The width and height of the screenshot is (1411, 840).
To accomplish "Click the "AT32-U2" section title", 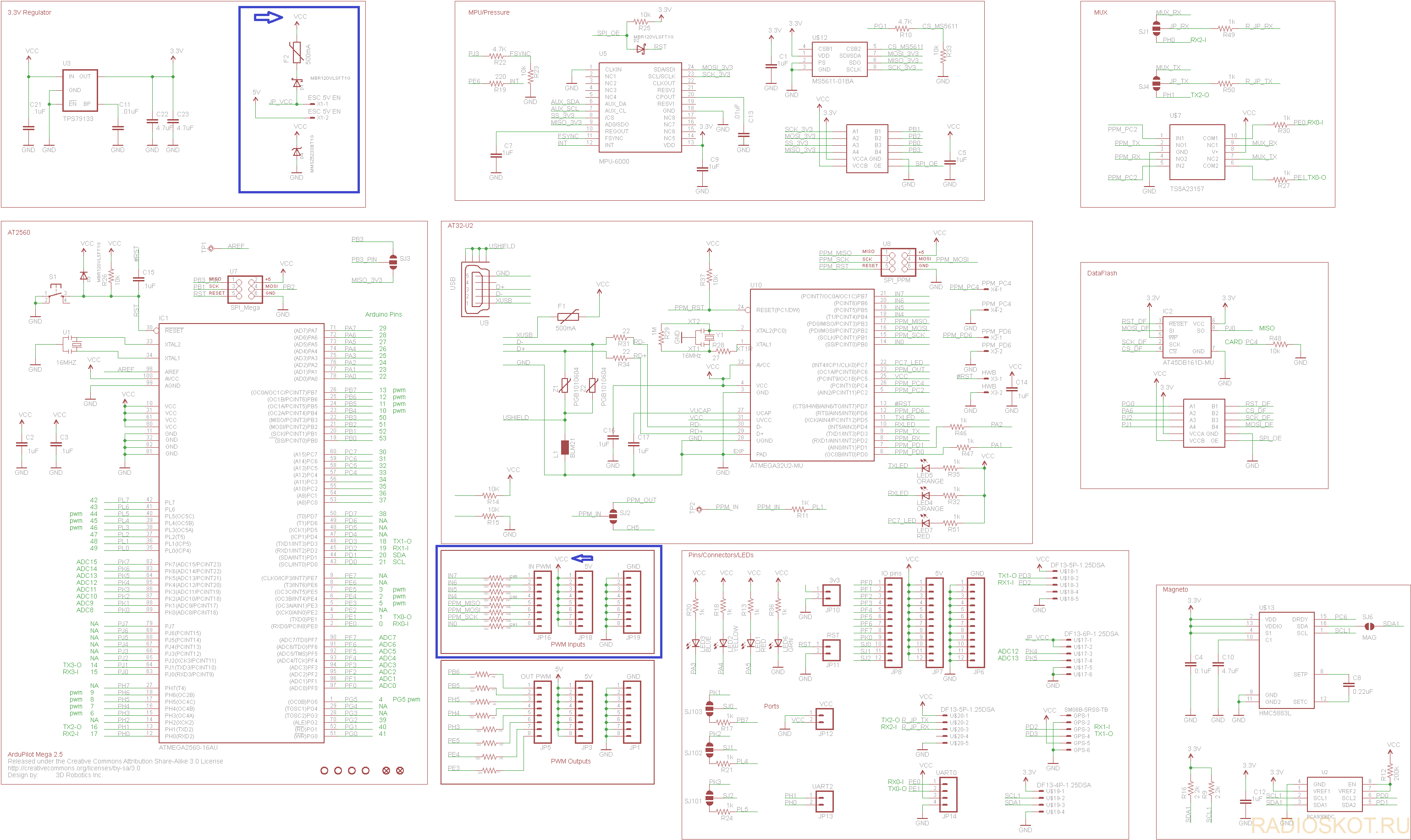I will 460,226.
